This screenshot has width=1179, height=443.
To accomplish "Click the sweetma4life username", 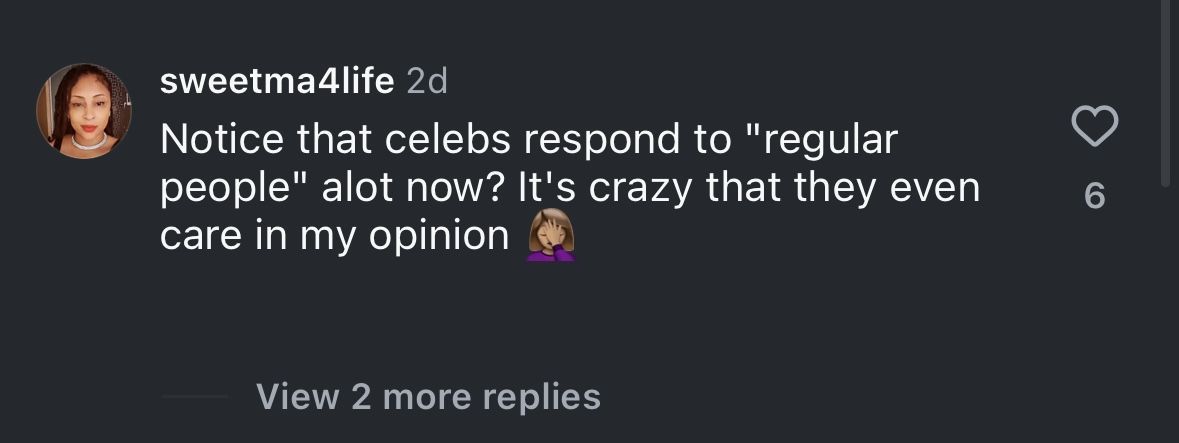I will point(277,81).
